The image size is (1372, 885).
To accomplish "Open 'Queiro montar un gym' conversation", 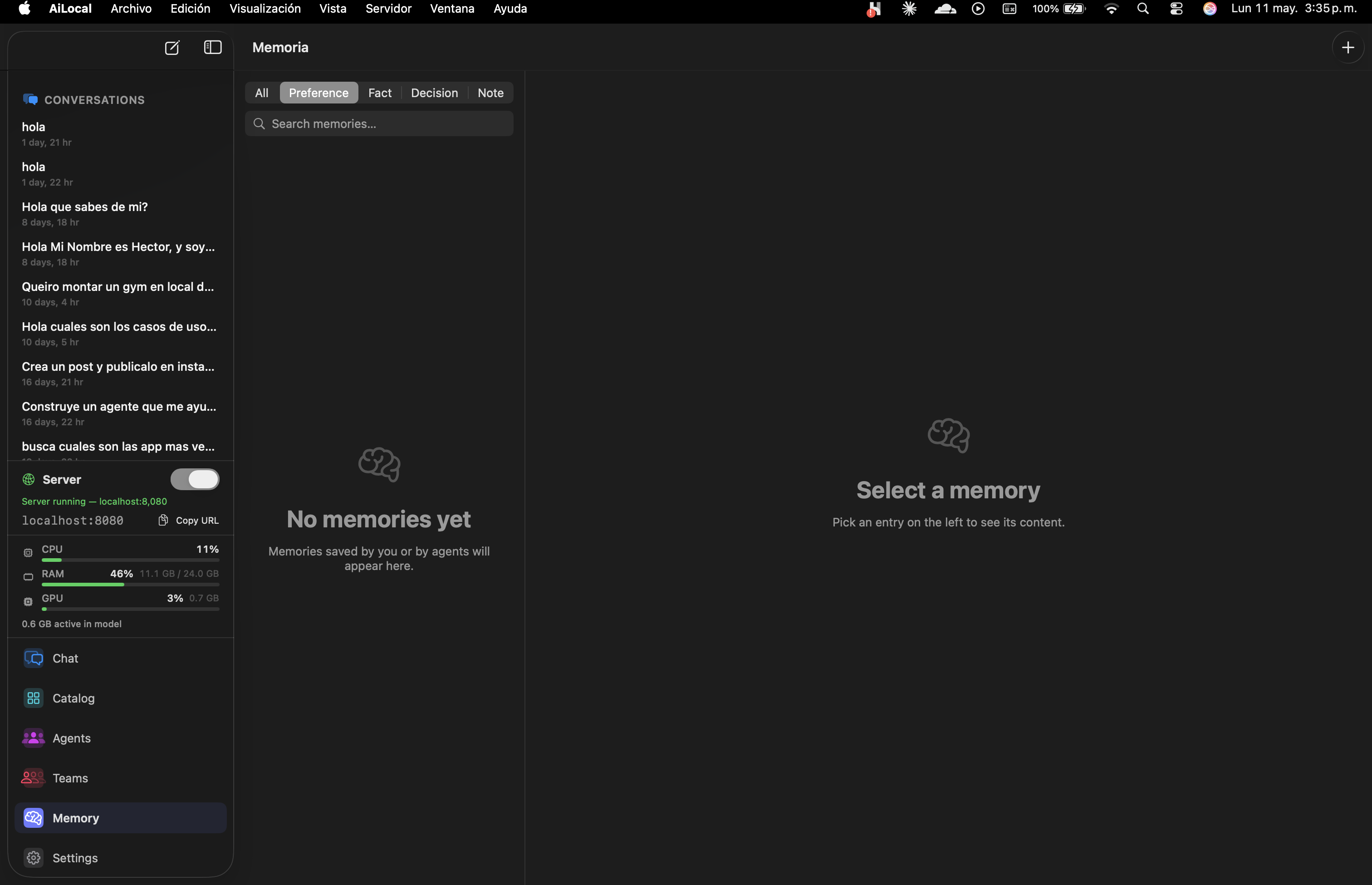I will click(x=121, y=294).
